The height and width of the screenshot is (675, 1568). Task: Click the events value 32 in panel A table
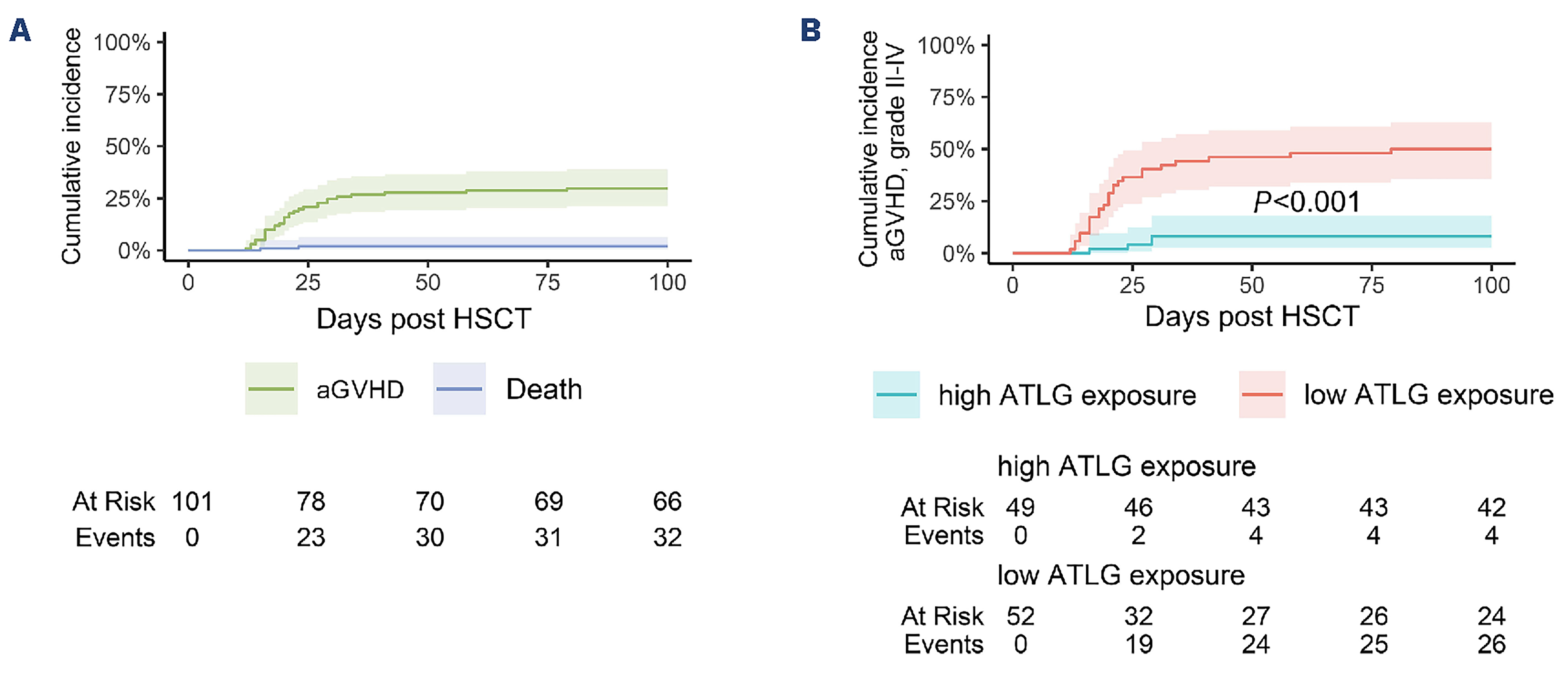[x=667, y=538]
